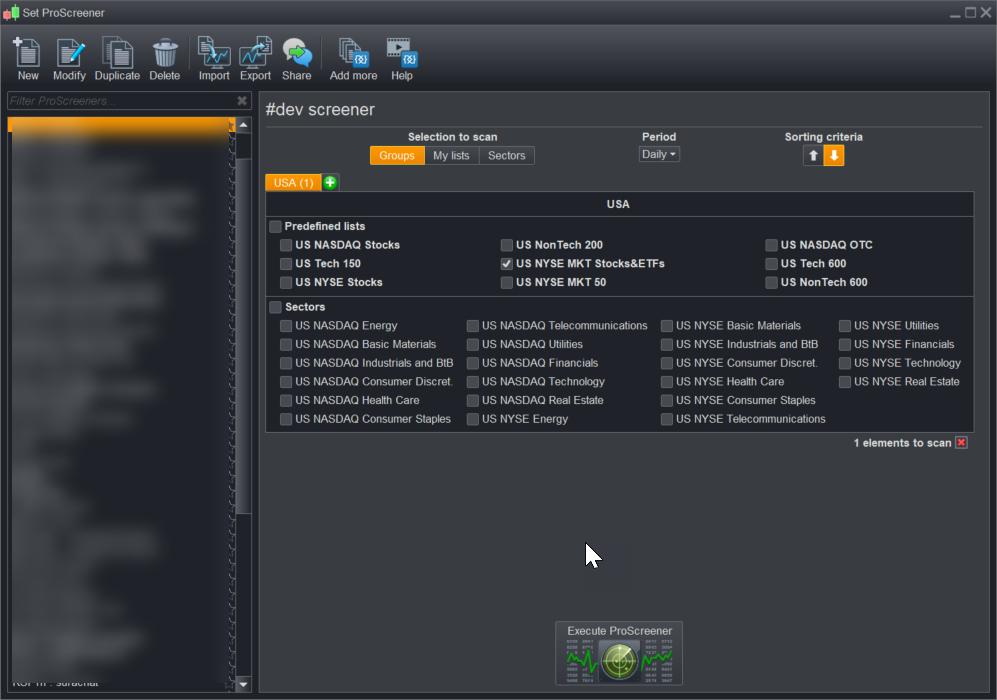
Task: Click screener list scrollbar up arrow
Action: (244, 125)
